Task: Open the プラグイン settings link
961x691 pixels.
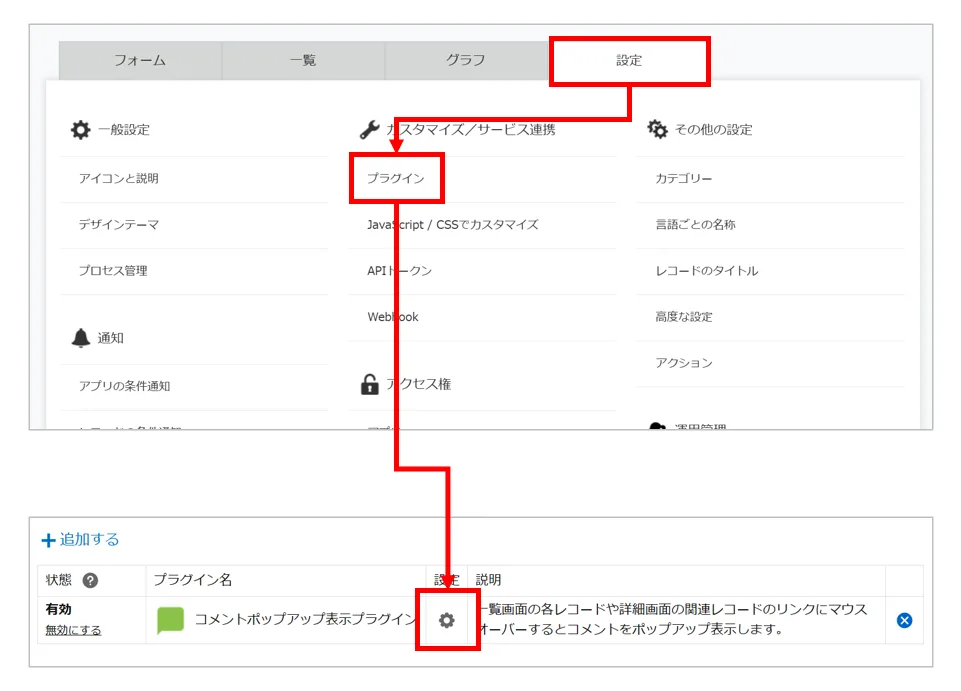Action: coord(396,178)
